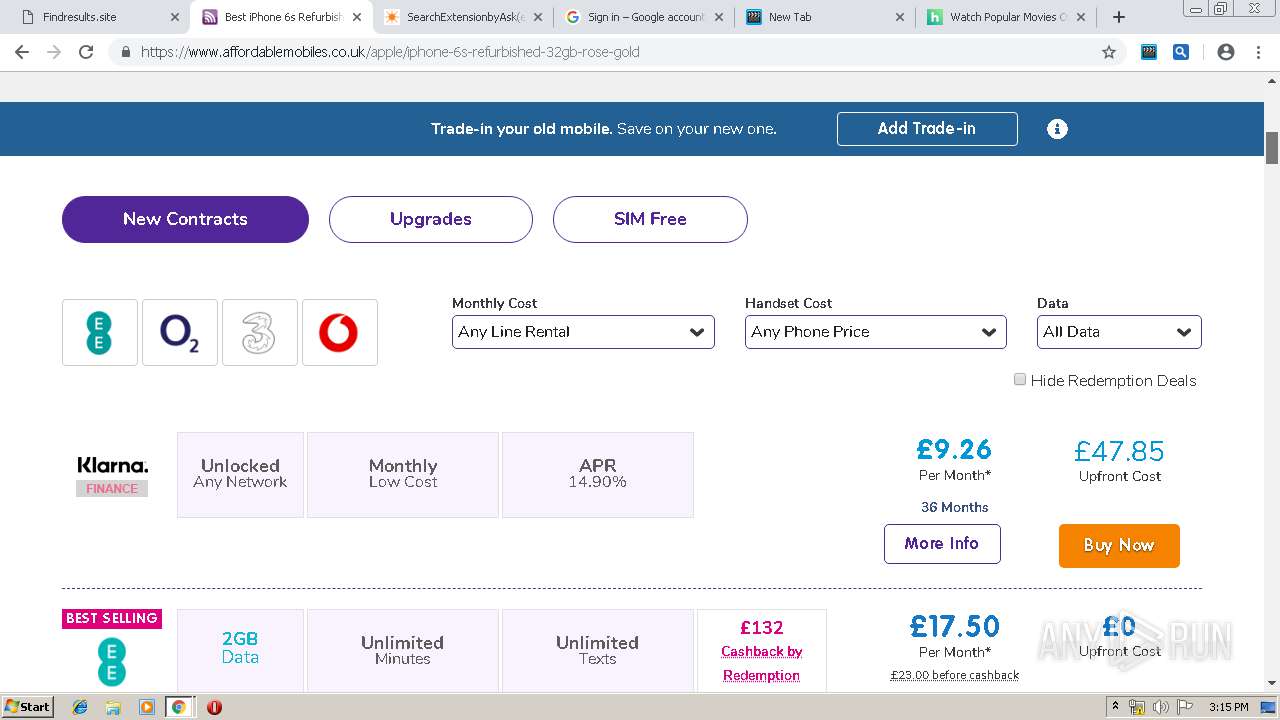Open the Data filter dropdown
Viewport: 1280px width, 720px height.
coord(1119,332)
